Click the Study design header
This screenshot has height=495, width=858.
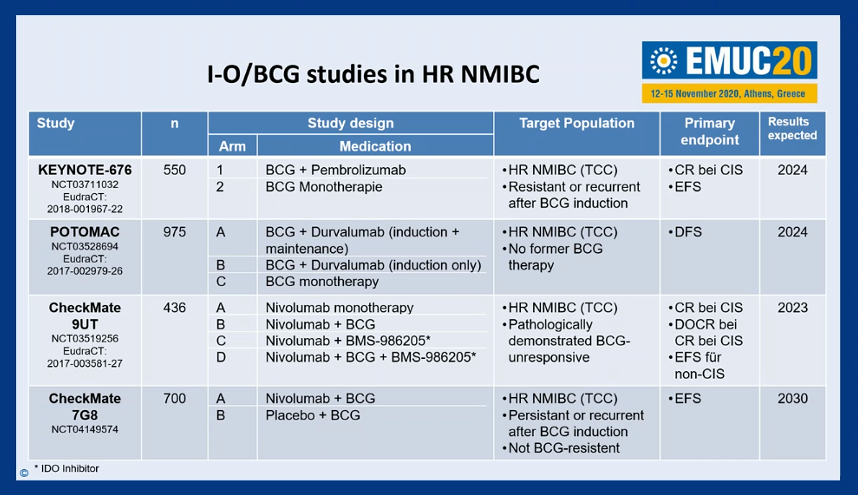(350, 123)
